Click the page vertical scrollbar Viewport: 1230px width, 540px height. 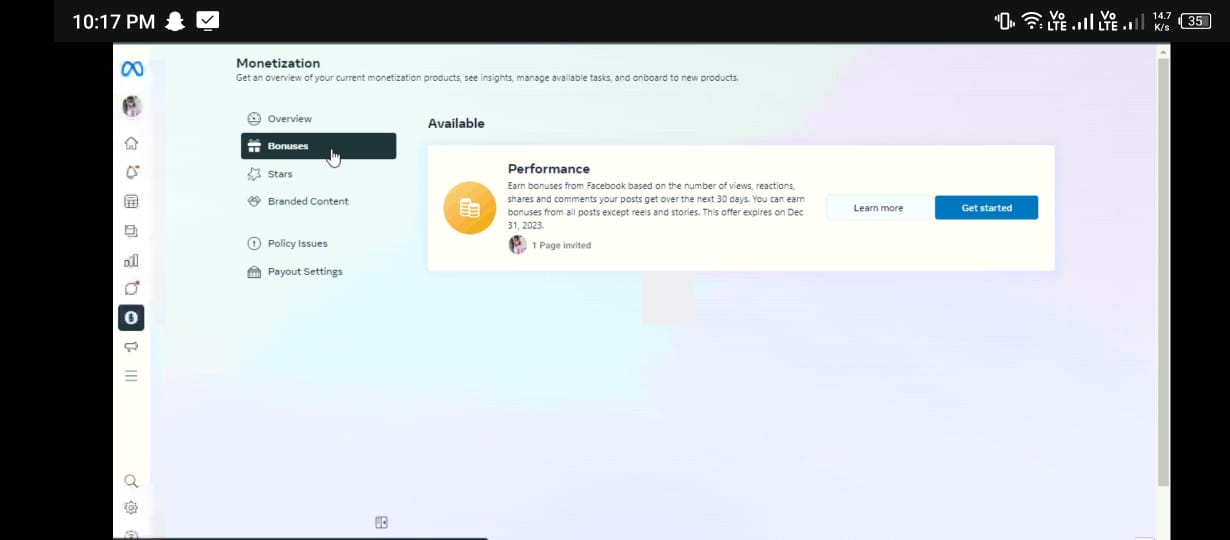[1162, 270]
